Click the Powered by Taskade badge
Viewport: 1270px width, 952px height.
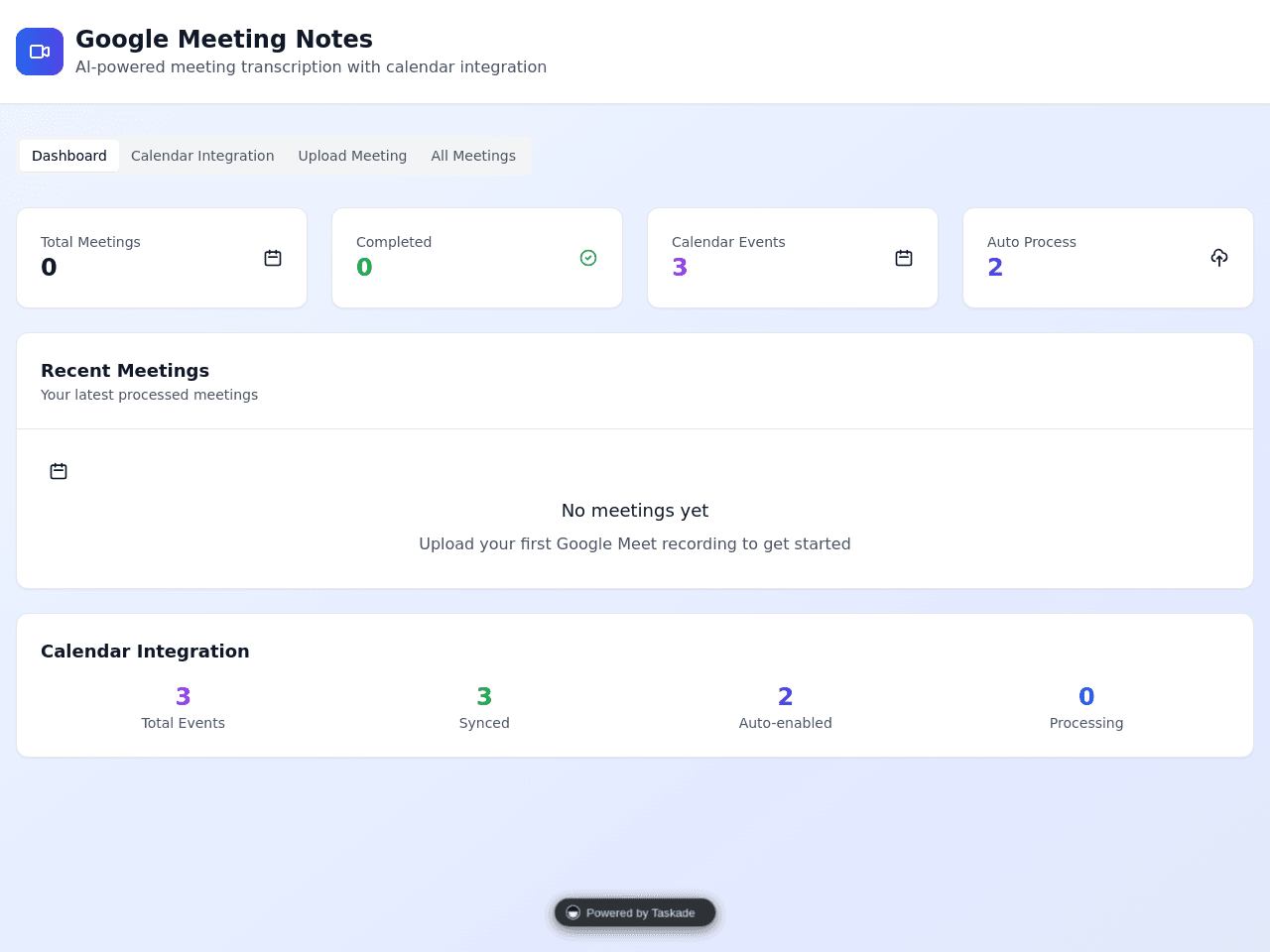[635, 912]
